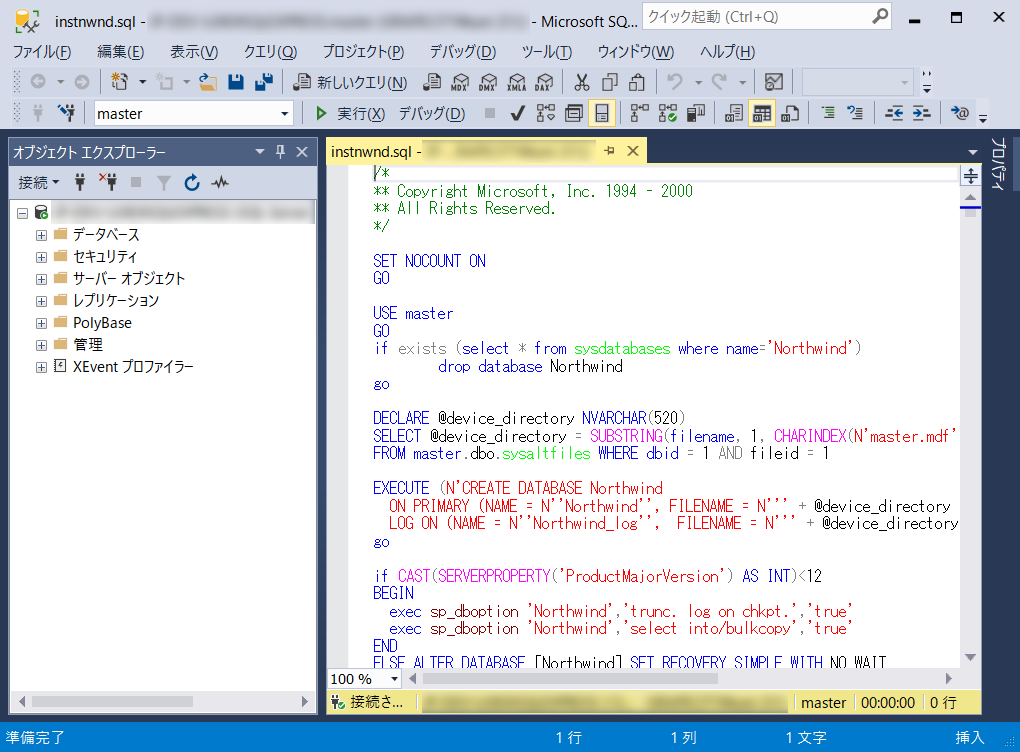This screenshot has width=1020, height=752.
Task: Open the ウィンドウ(W) menu
Action: pos(635,51)
